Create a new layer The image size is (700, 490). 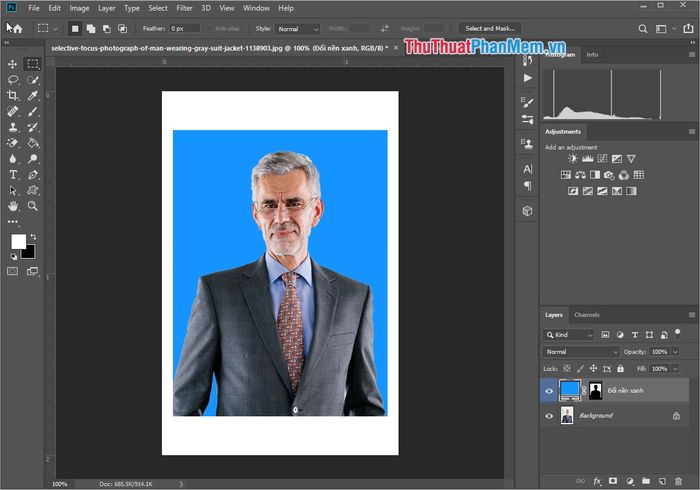[662, 481]
